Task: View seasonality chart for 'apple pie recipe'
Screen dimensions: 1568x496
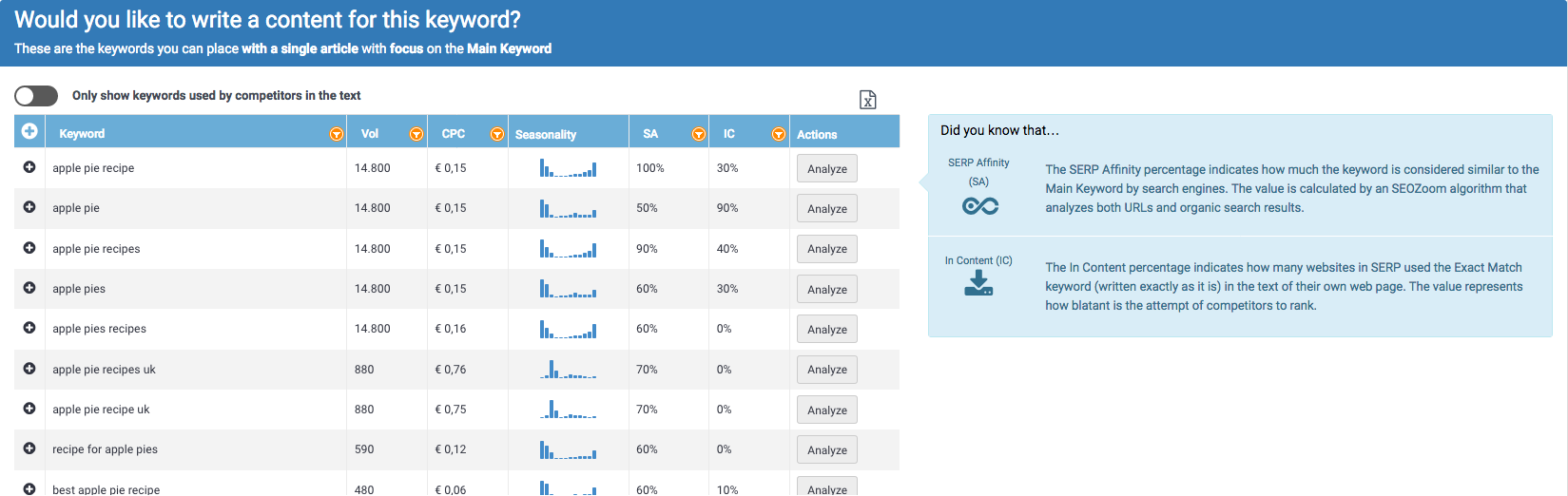Action: [569, 168]
